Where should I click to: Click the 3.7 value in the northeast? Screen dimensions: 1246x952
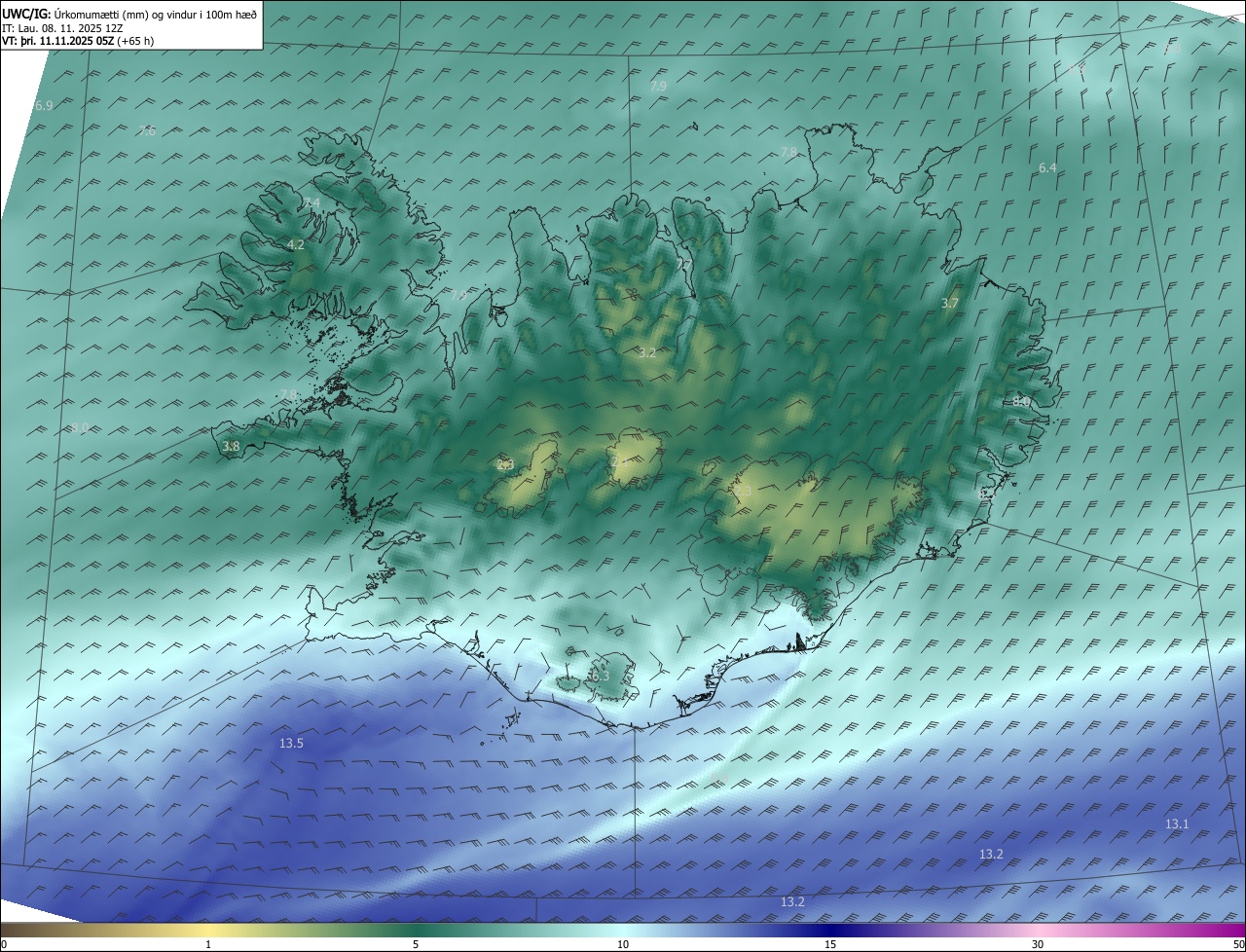pyautogui.click(x=950, y=304)
